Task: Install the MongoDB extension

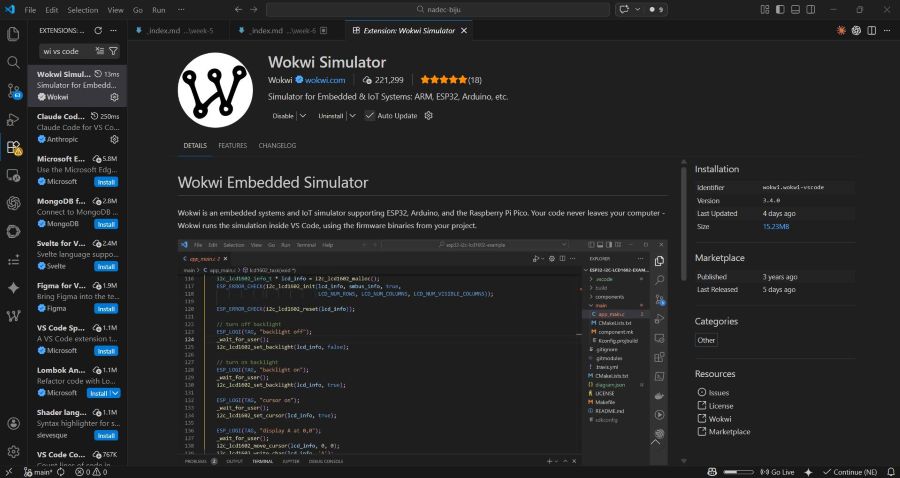Action: pyautogui.click(x=106, y=224)
